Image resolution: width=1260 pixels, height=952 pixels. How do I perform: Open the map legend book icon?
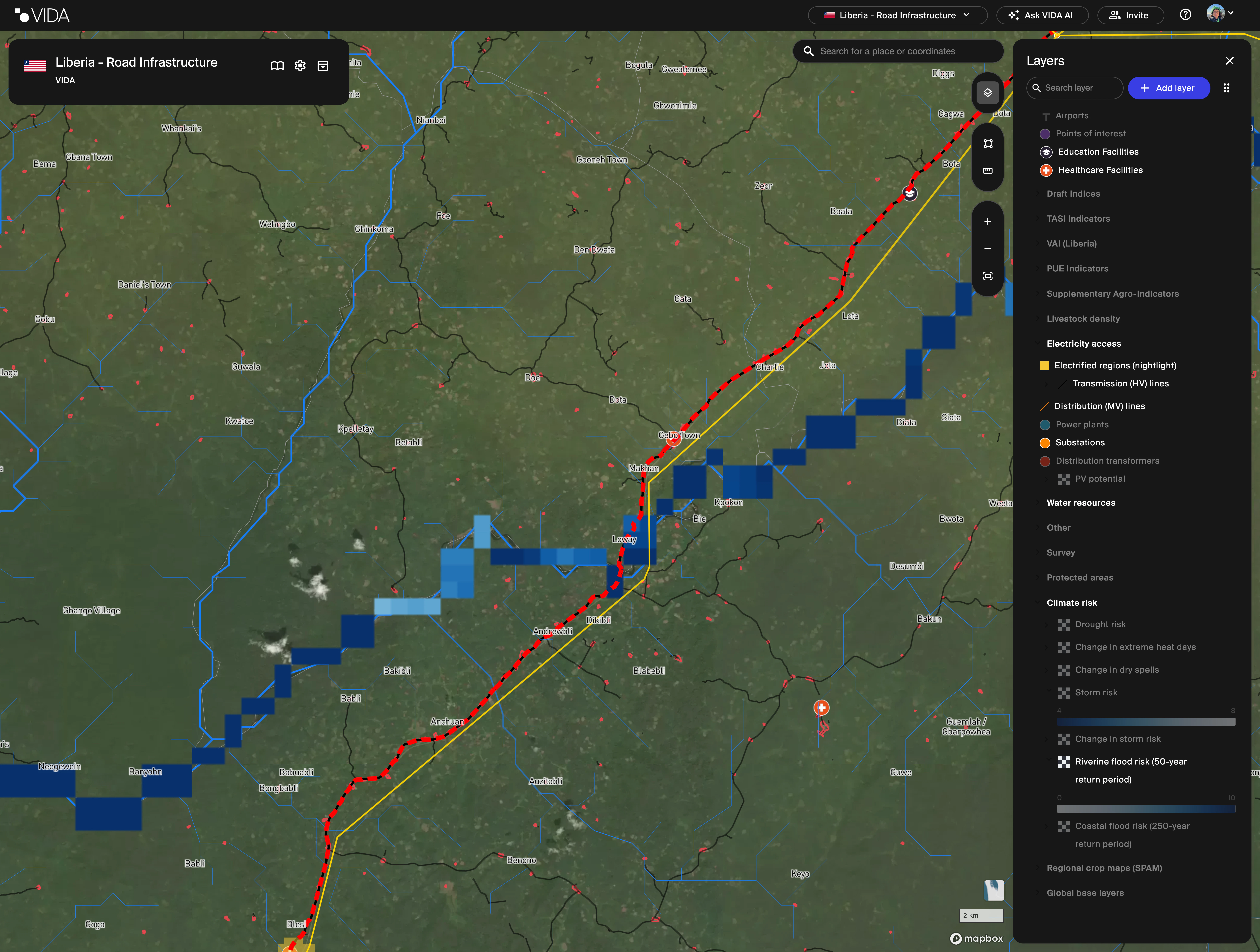277,66
